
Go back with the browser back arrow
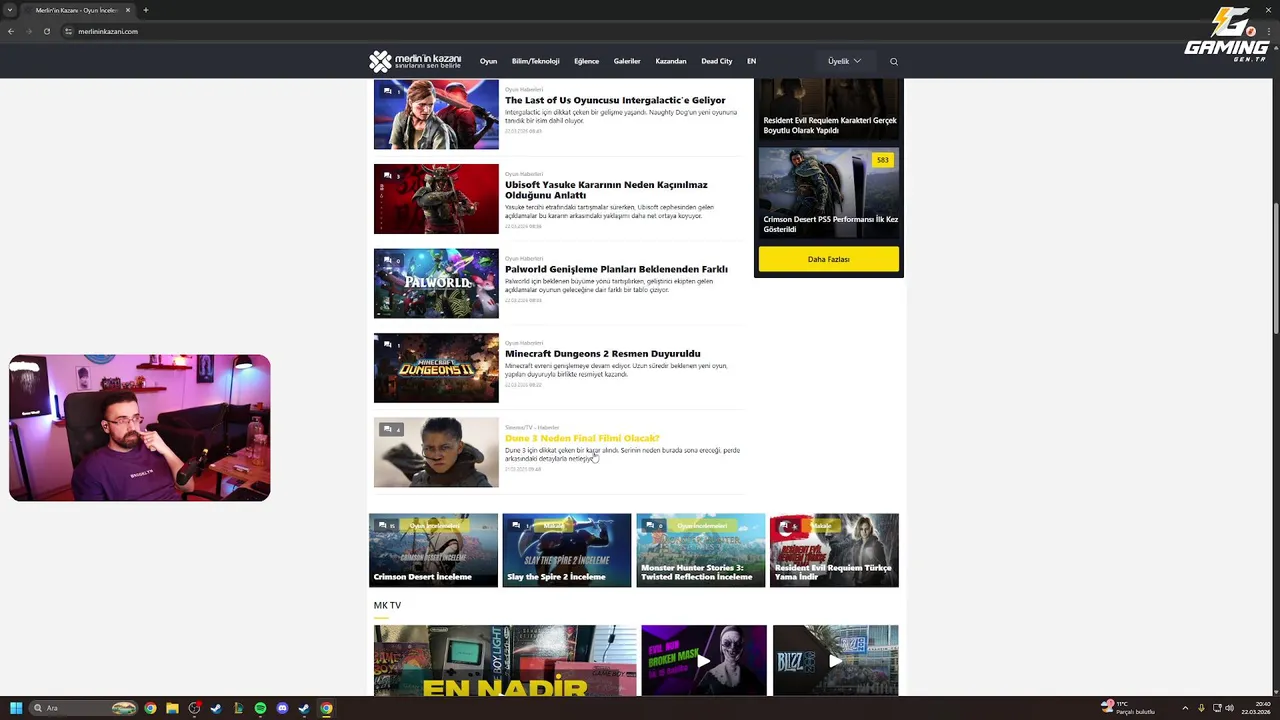[x=11, y=31]
